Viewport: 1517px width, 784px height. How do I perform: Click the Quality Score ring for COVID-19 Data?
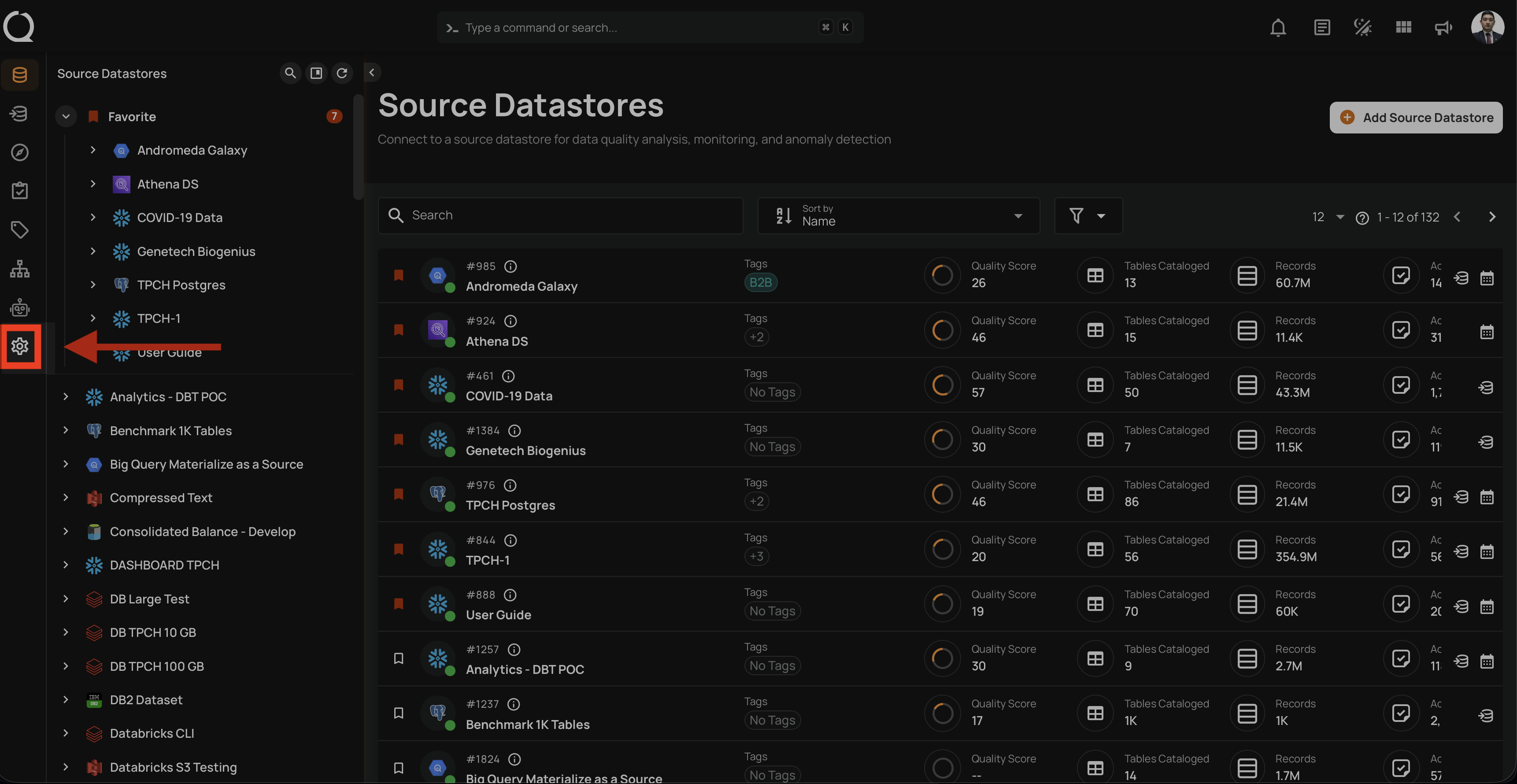tap(942, 385)
